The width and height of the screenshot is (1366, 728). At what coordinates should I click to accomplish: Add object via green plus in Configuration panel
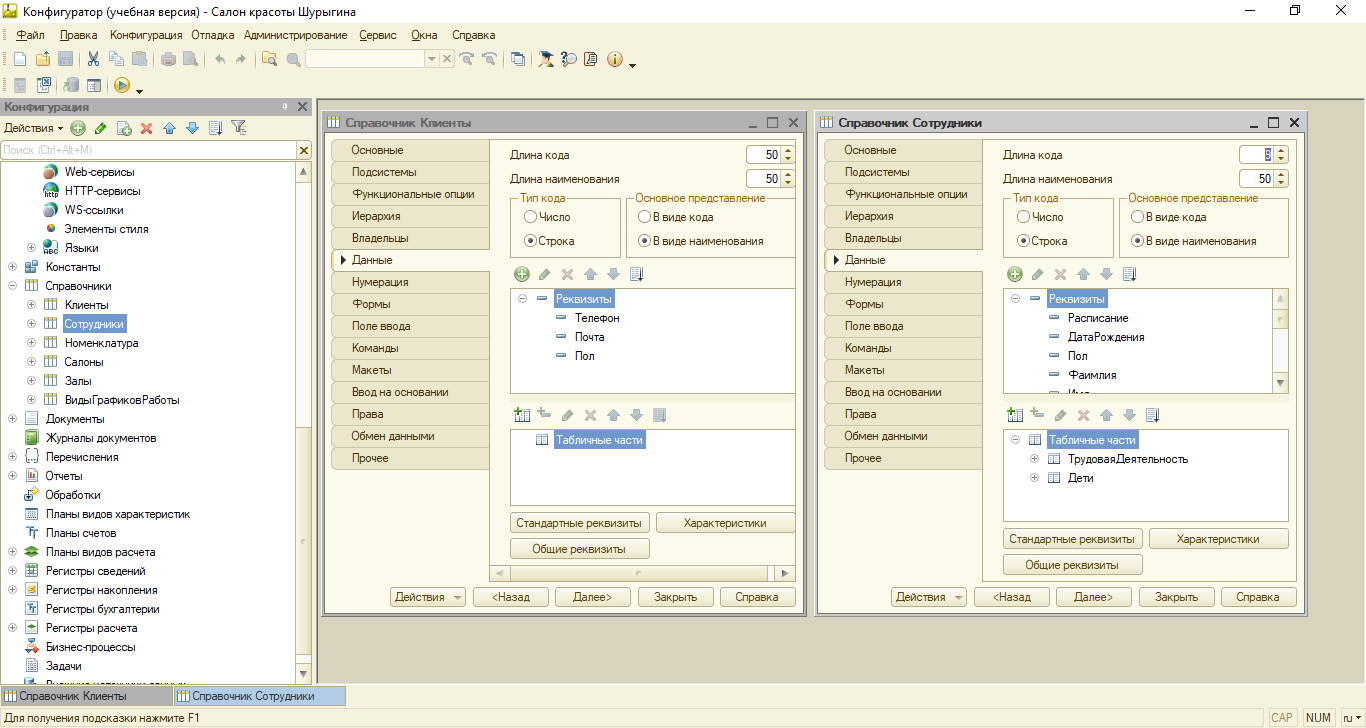click(78, 128)
